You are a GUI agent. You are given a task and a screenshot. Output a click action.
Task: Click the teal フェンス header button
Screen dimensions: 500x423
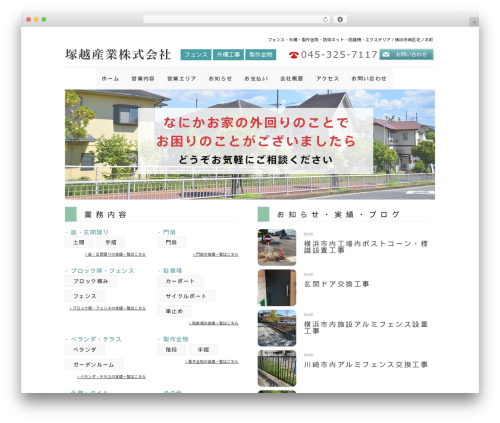(x=196, y=55)
